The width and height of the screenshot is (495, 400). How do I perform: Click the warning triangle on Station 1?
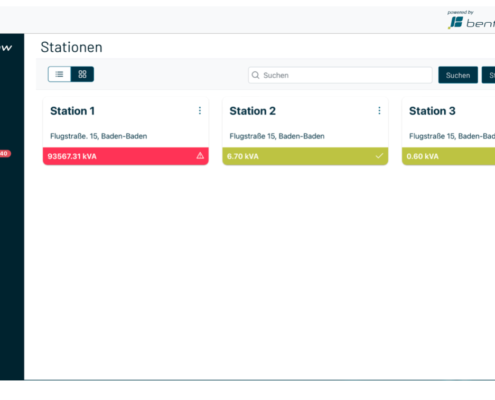pos(200,156)
